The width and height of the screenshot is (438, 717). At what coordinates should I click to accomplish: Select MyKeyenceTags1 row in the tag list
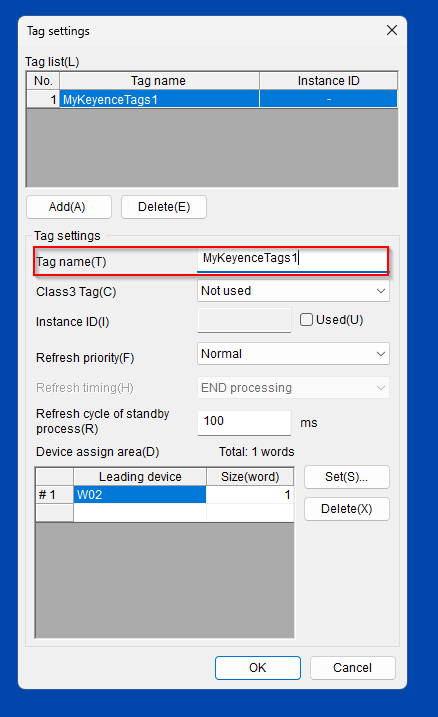[x=212, y=99]
